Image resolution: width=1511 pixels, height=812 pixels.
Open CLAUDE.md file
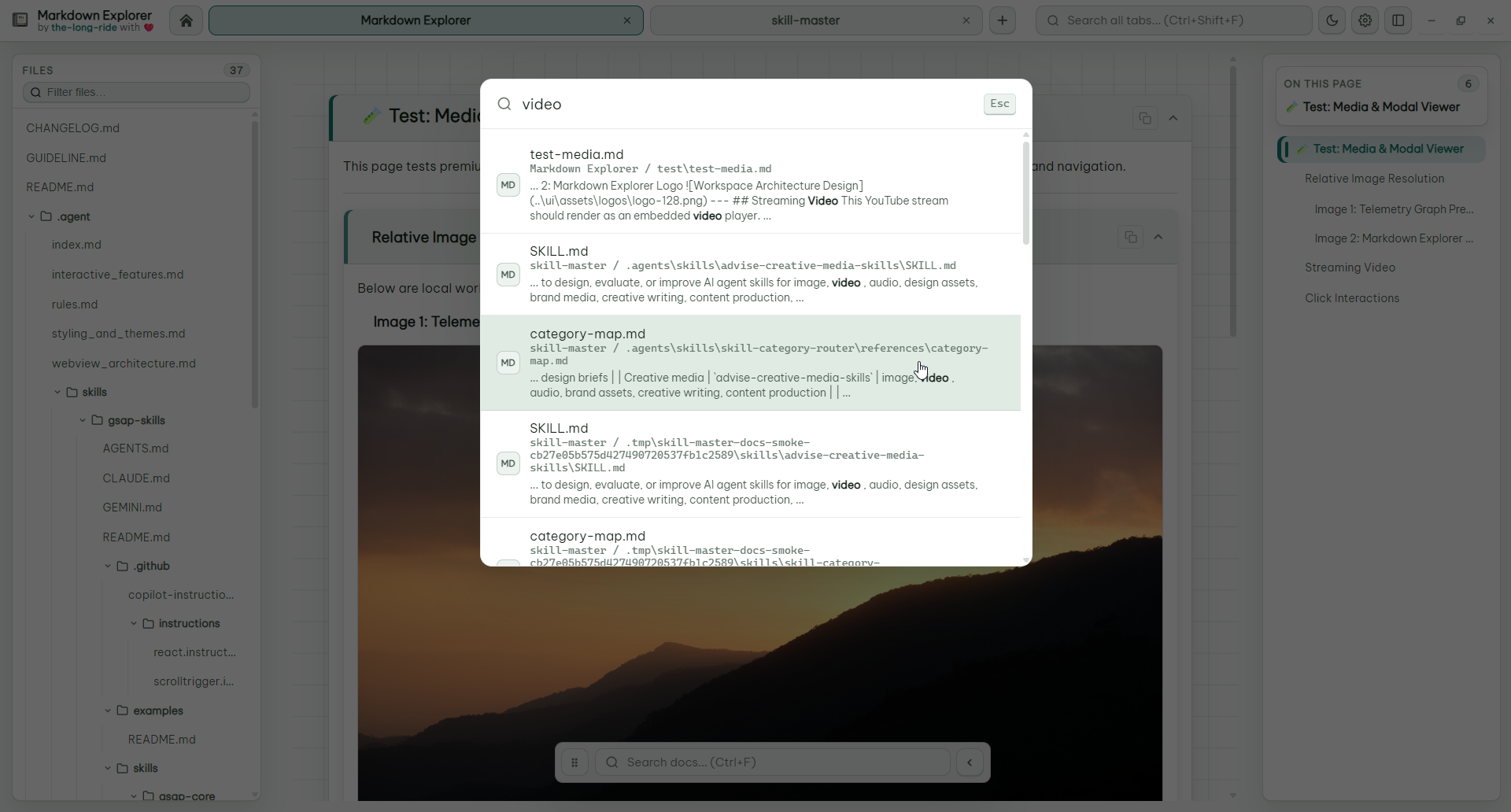click(136, 478)
